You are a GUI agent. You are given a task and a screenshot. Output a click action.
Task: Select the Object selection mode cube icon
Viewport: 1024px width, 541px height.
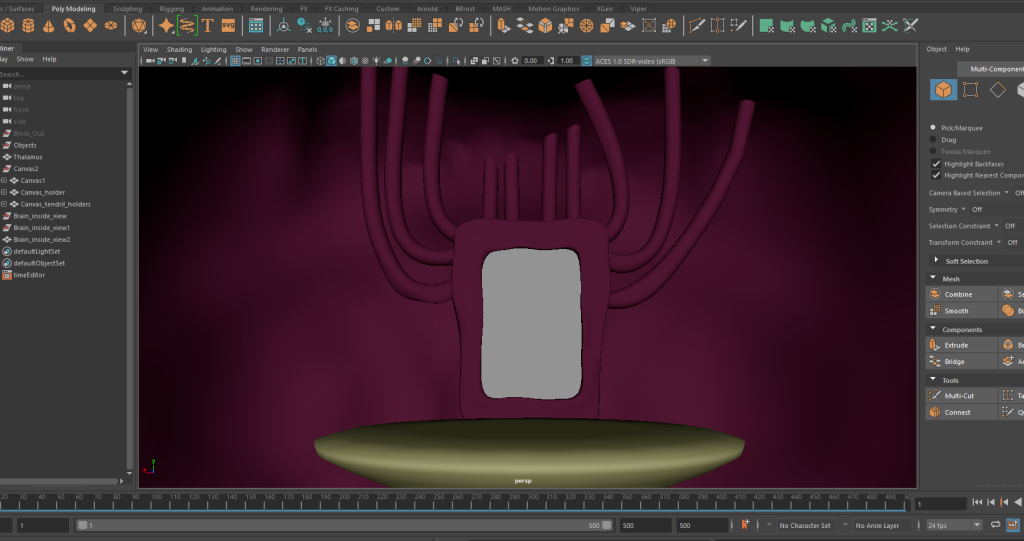click(943, 90)
